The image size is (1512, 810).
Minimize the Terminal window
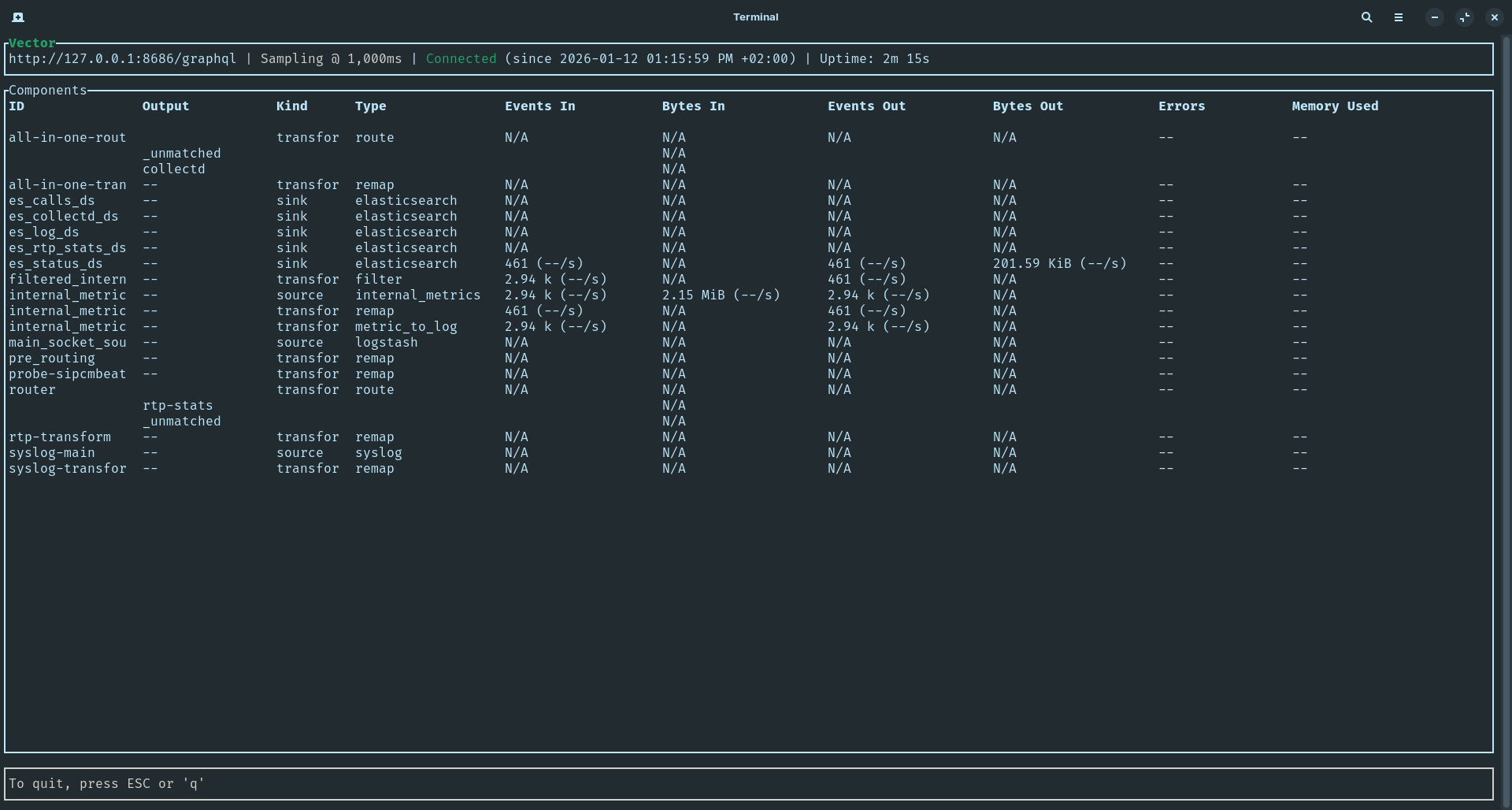click(x=1434, y=17)
